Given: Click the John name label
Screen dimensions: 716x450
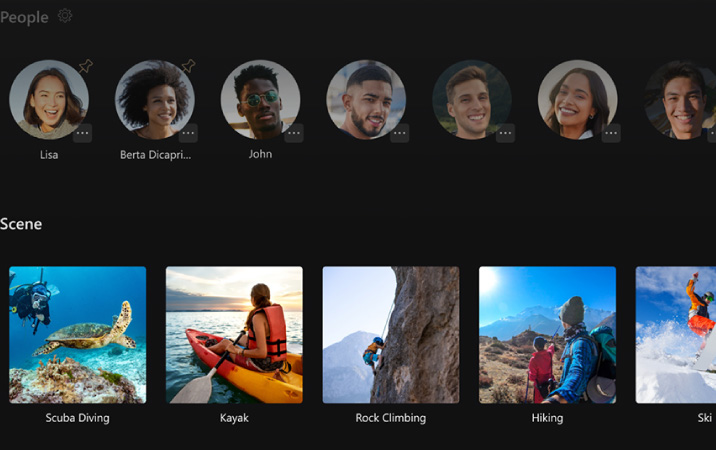Looking at the screenshot, I should point(260,154).
